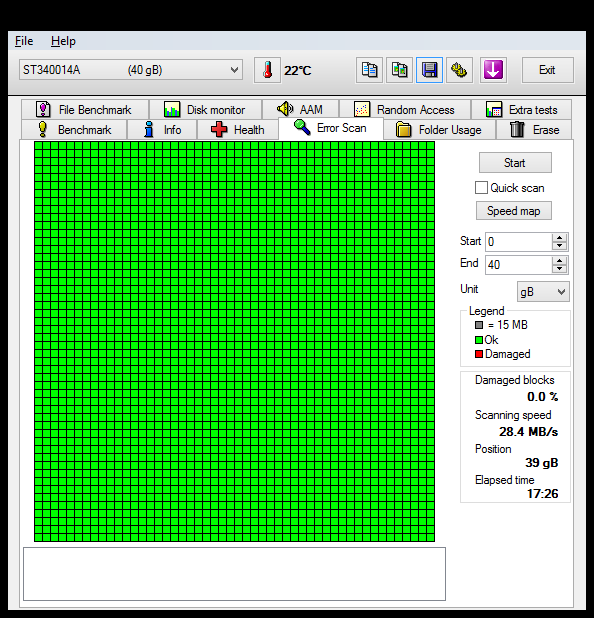Screen dimensions: 594x618
Task: Open the Unit gB dropdown
Action: [543, 292]
